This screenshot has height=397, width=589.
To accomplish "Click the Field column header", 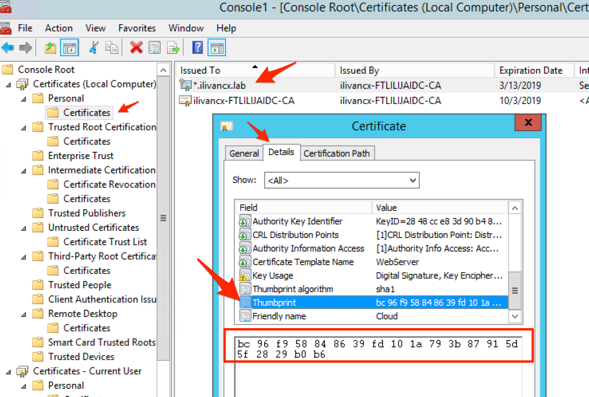I will [x=304, y=207].
